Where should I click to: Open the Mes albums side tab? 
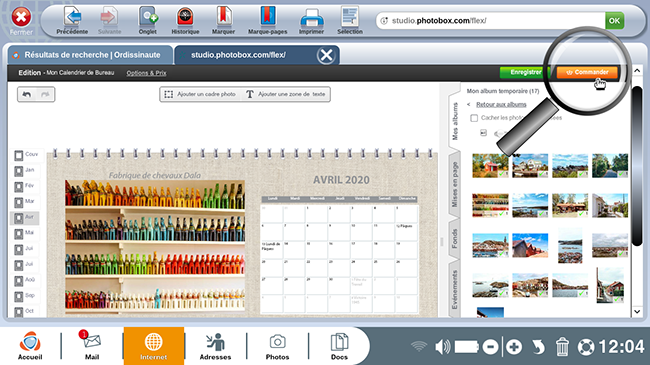455,121
